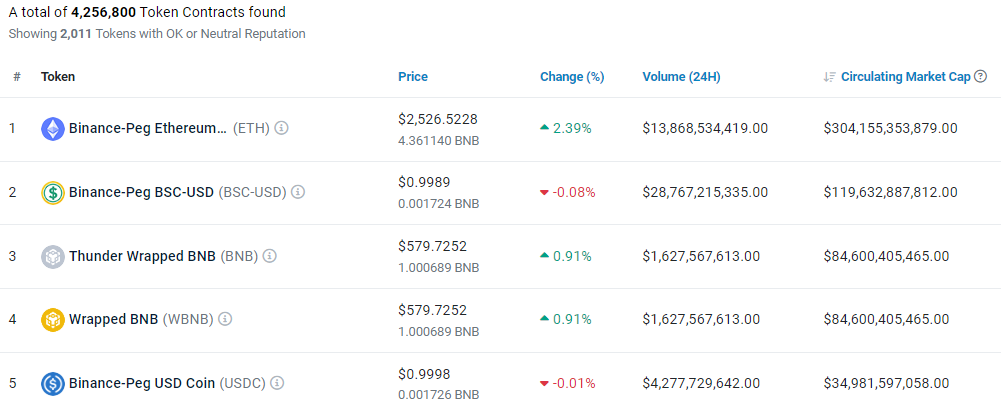Image resolution: width=1001 pixels, height=413 pixels.
Task: Click market cap $119,632,887,812.00
Action: tap(891, 192)
